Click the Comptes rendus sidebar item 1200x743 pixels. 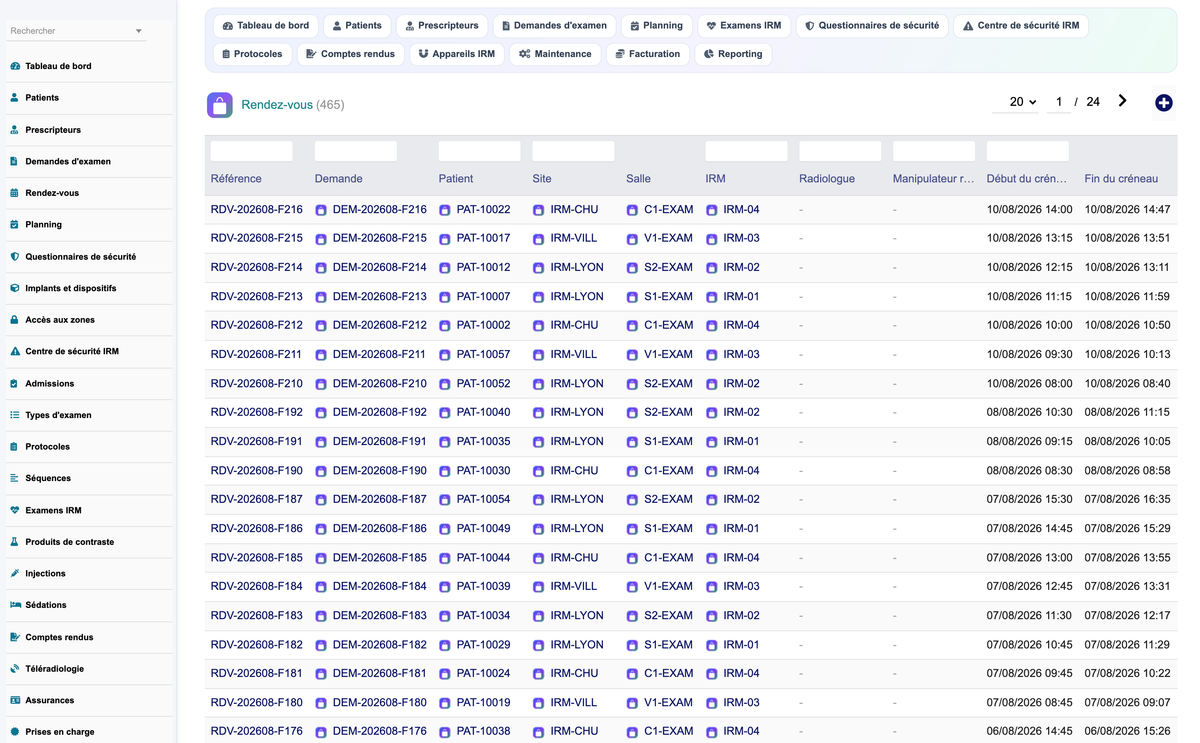pos(88,637)
